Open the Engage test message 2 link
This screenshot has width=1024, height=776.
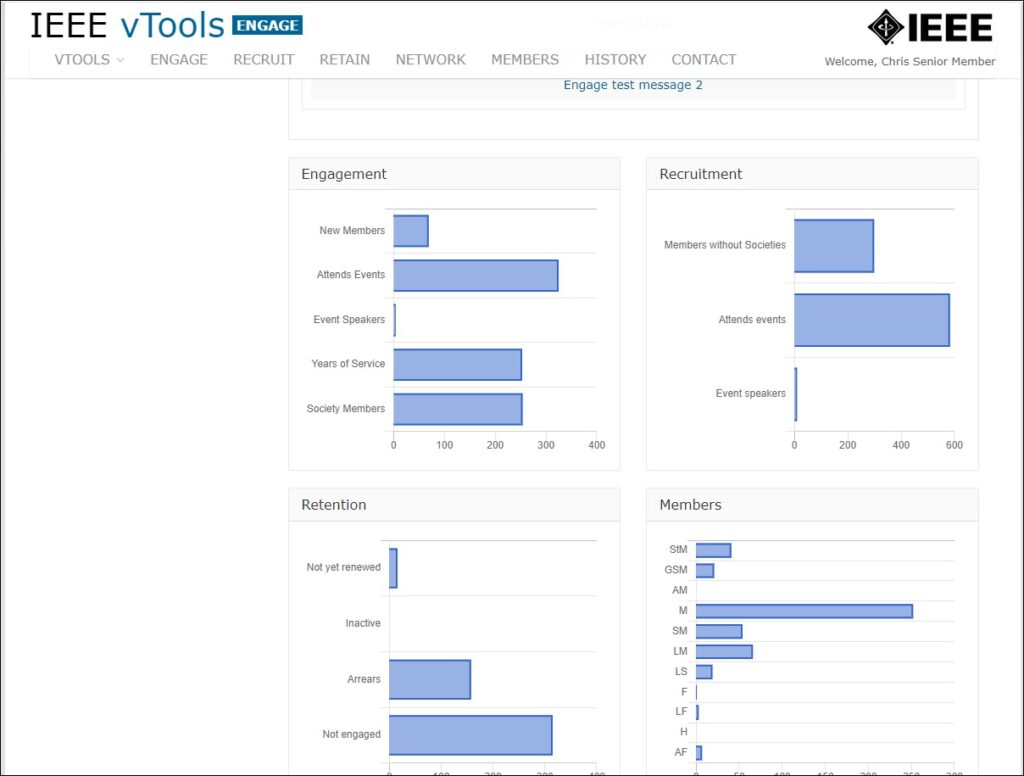coord(632,86)
